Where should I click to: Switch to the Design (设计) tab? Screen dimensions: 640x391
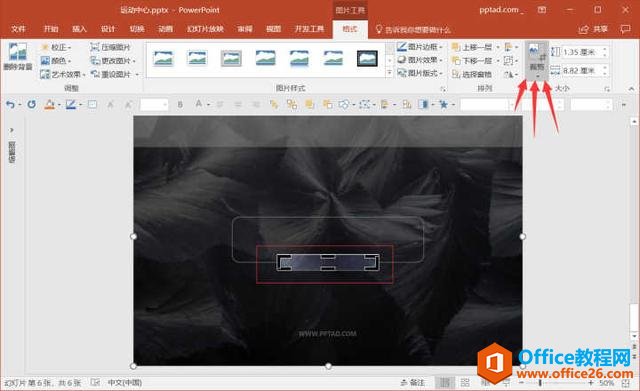[108, 29]
